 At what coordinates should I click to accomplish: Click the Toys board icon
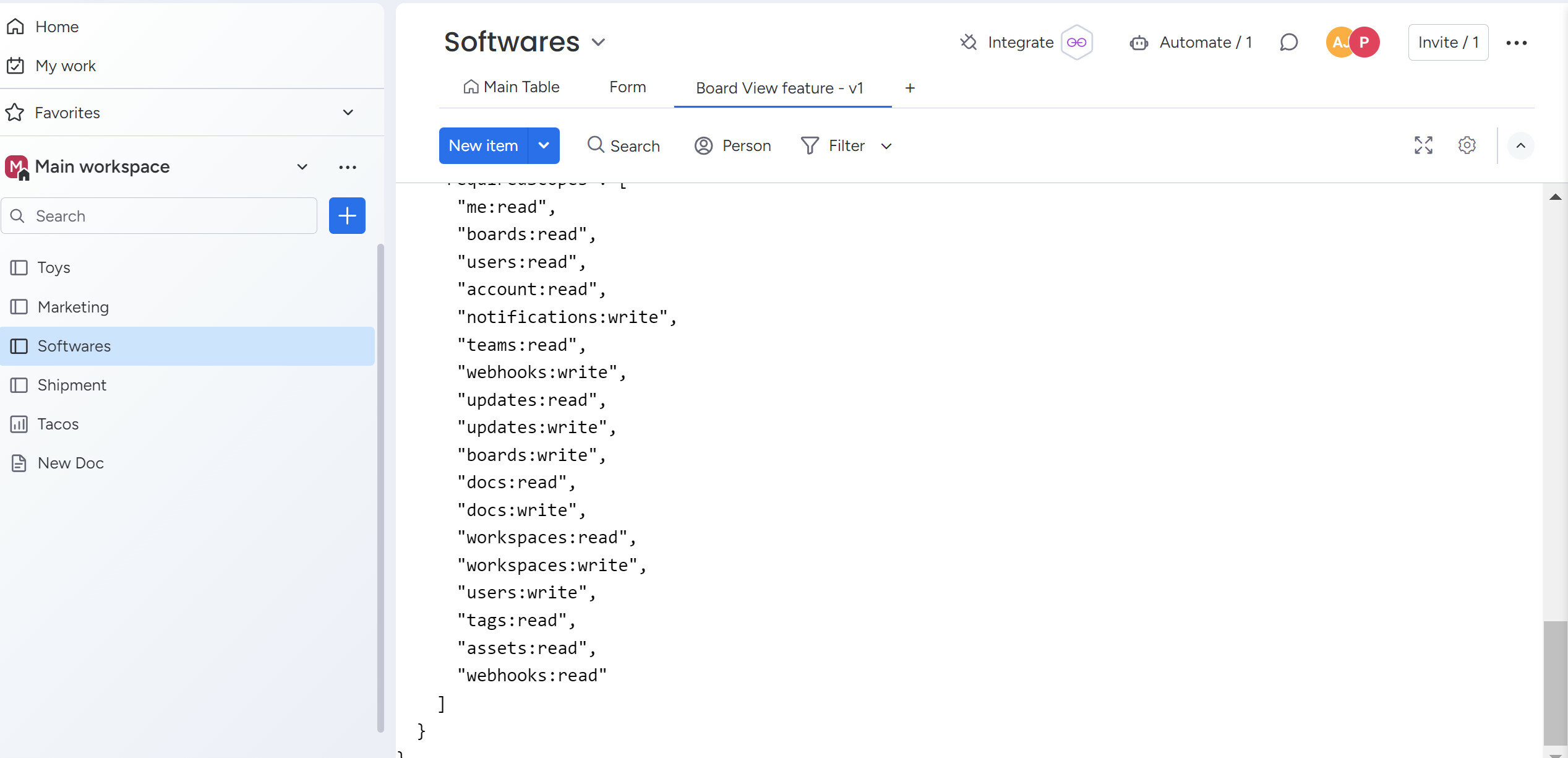click(x=19, y=267)
